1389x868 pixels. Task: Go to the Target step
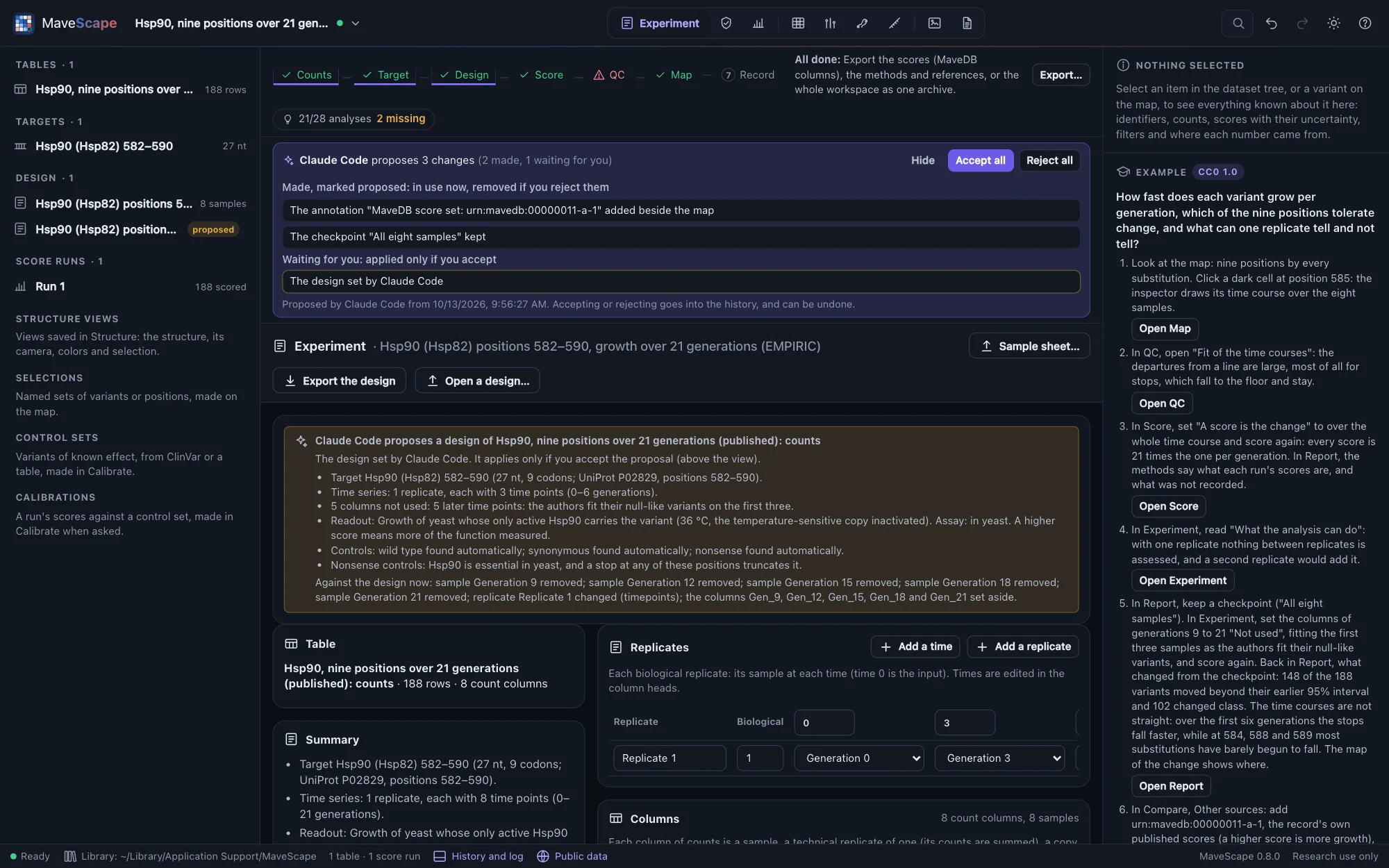[x=385, y=75]
